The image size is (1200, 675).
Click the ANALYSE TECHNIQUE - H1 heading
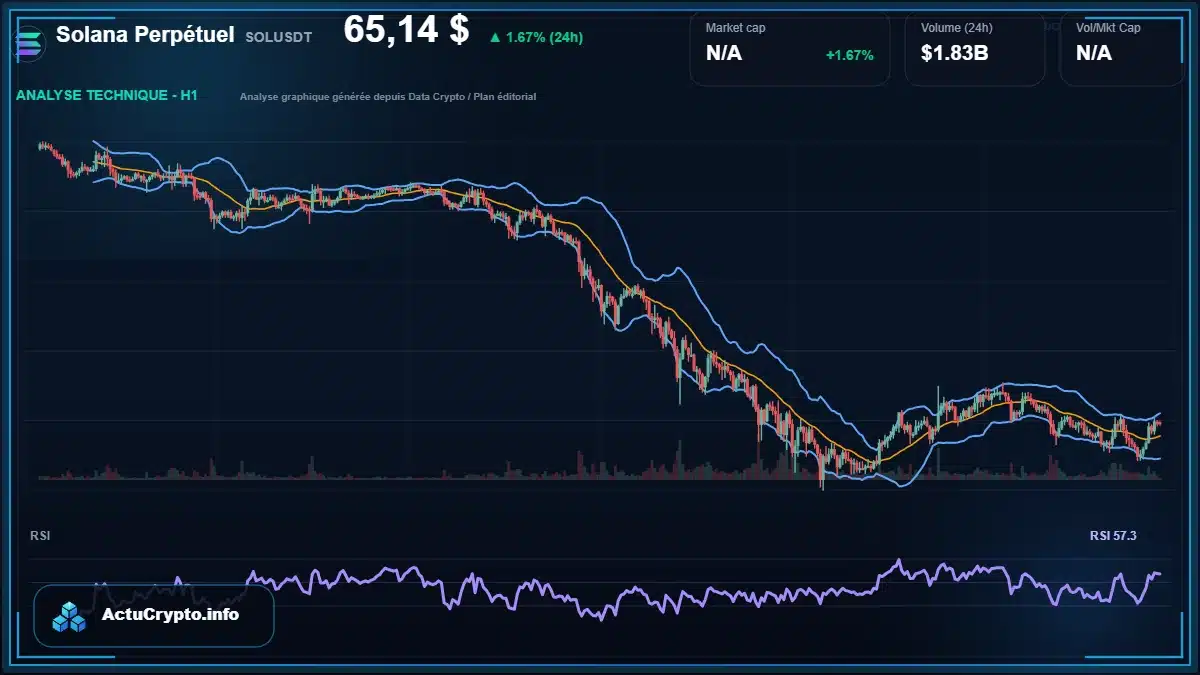[x=107, y=96]
